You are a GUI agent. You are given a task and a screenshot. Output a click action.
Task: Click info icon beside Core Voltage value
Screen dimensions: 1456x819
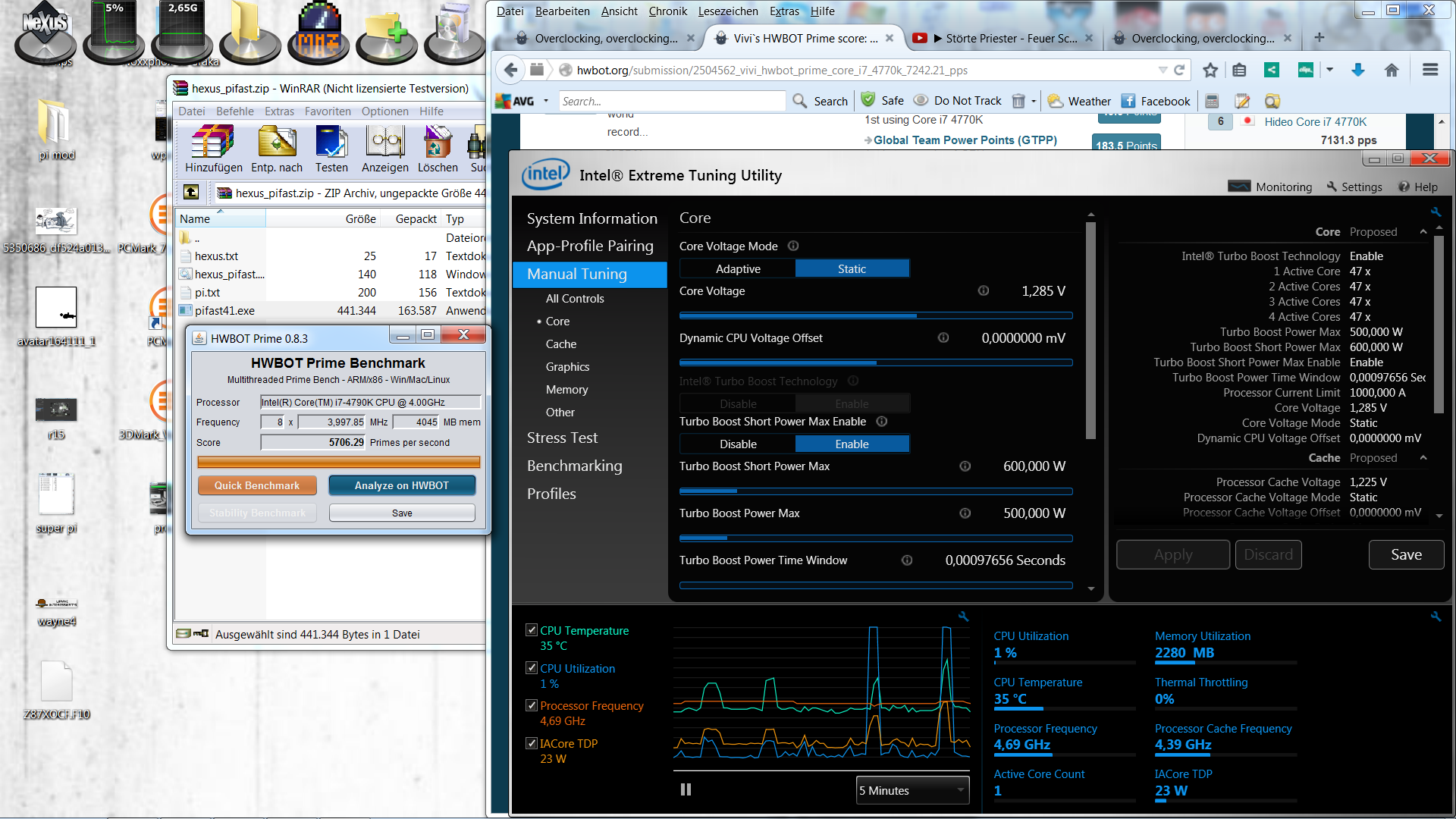983,291
